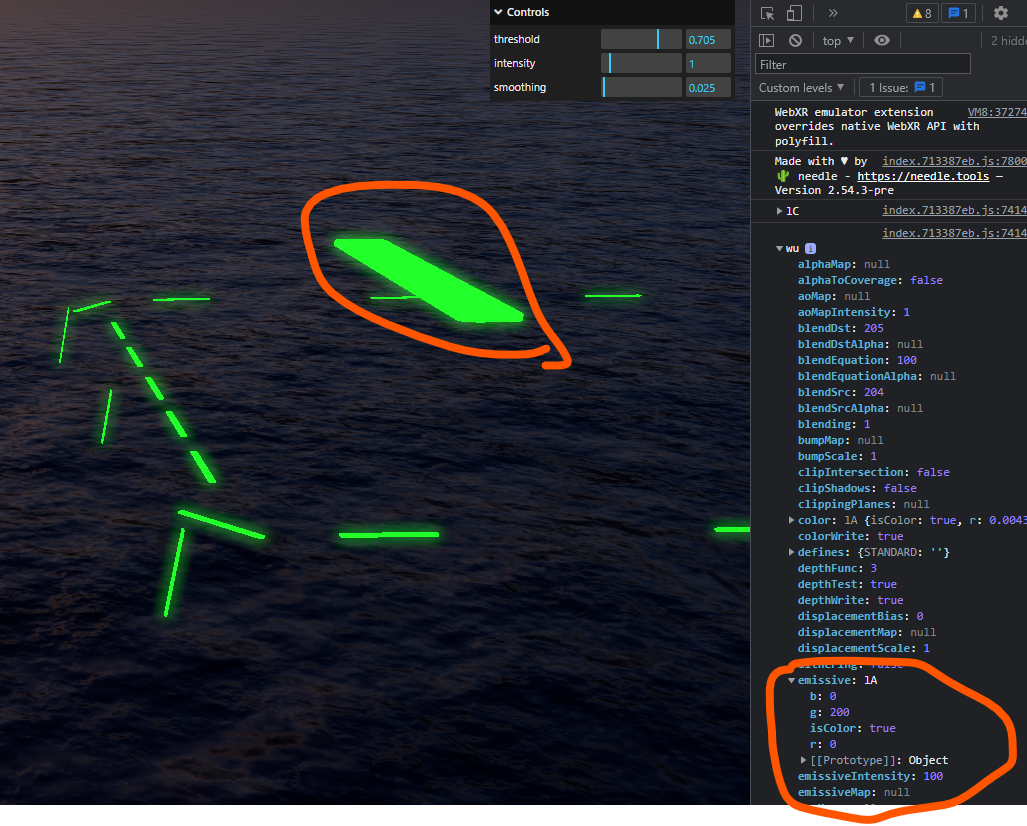Viewport: 1027px width, 826px height.
Task: Clear the console with the no-entry icon
Action: pyautogui.click(x=793, y=40)
